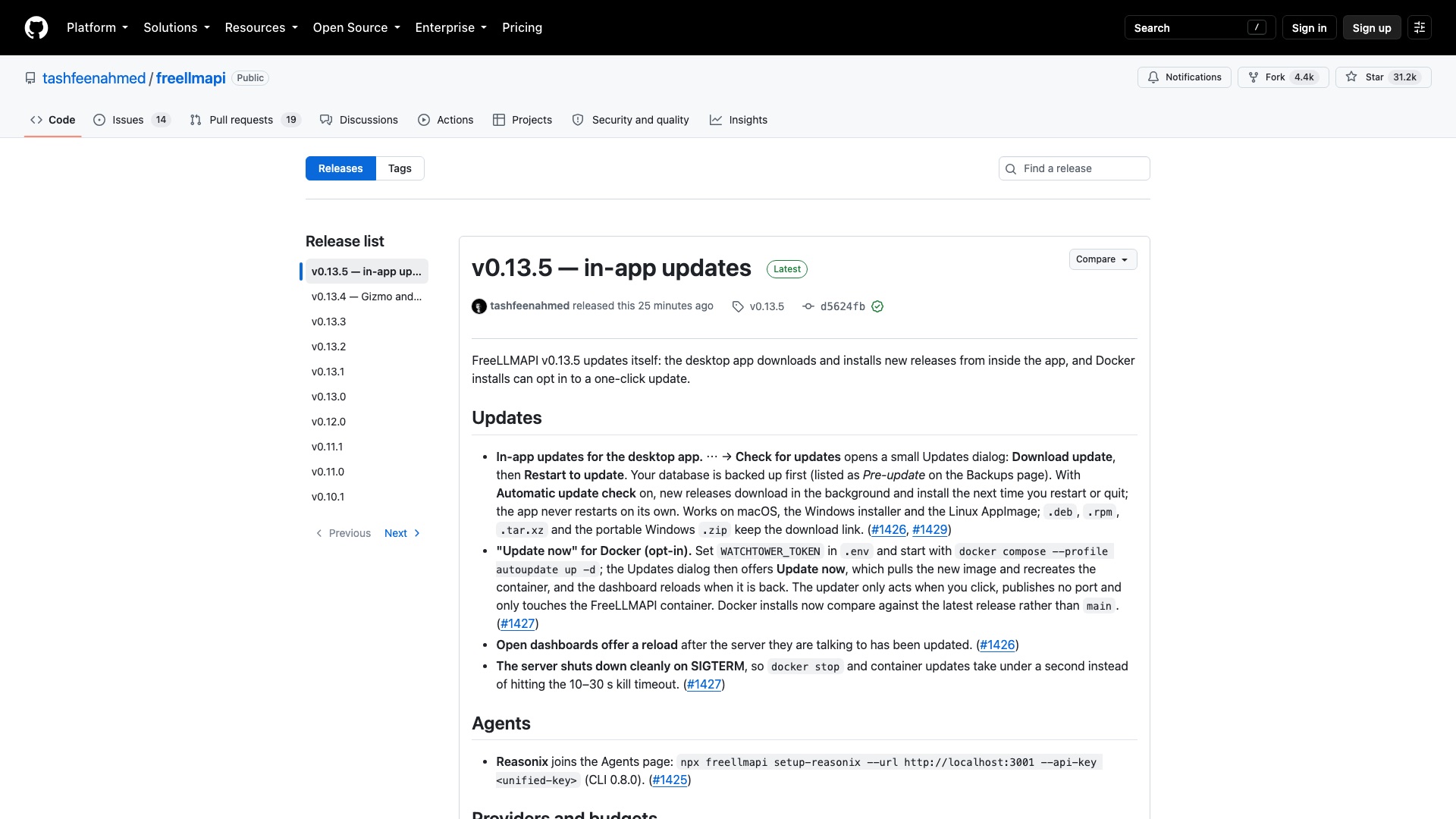Viewport: 1456px width, 819px height.
Task: Open the Actions tab
Action: (x=446, y=120)
